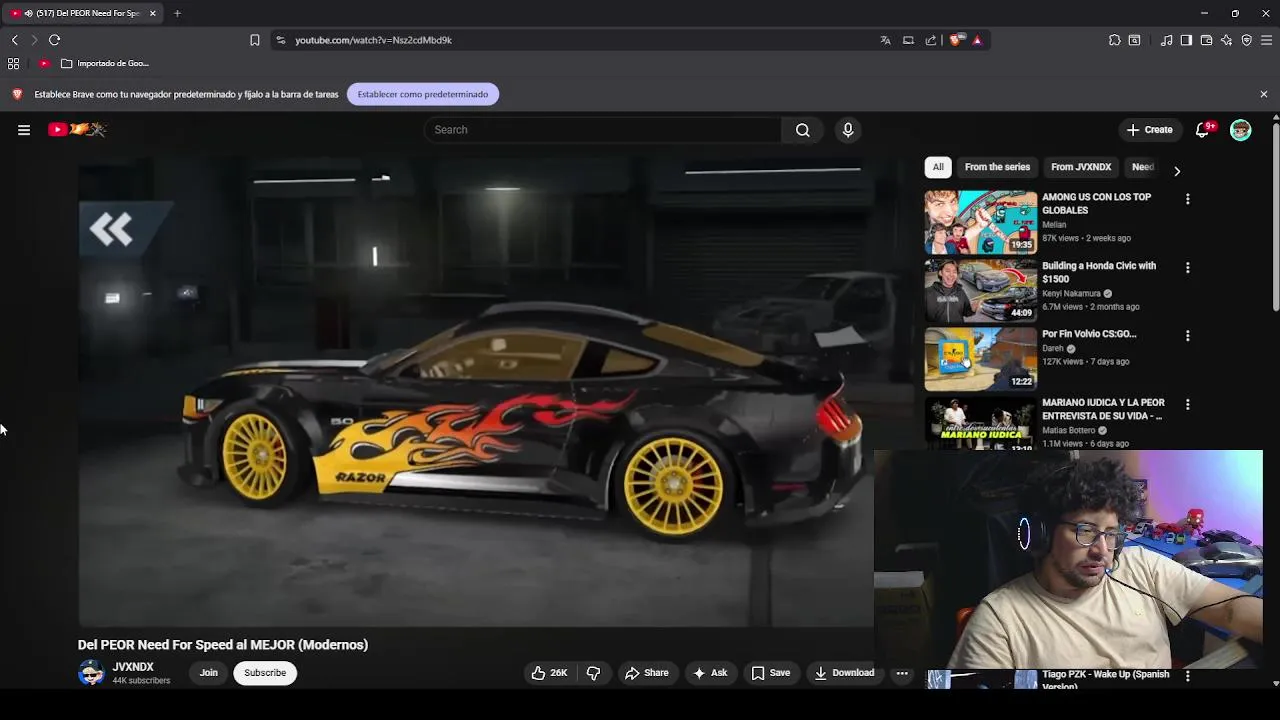Open JVXNDX channel avatar
Viewport: 1280px width, 720px height.
click(91, 673)
